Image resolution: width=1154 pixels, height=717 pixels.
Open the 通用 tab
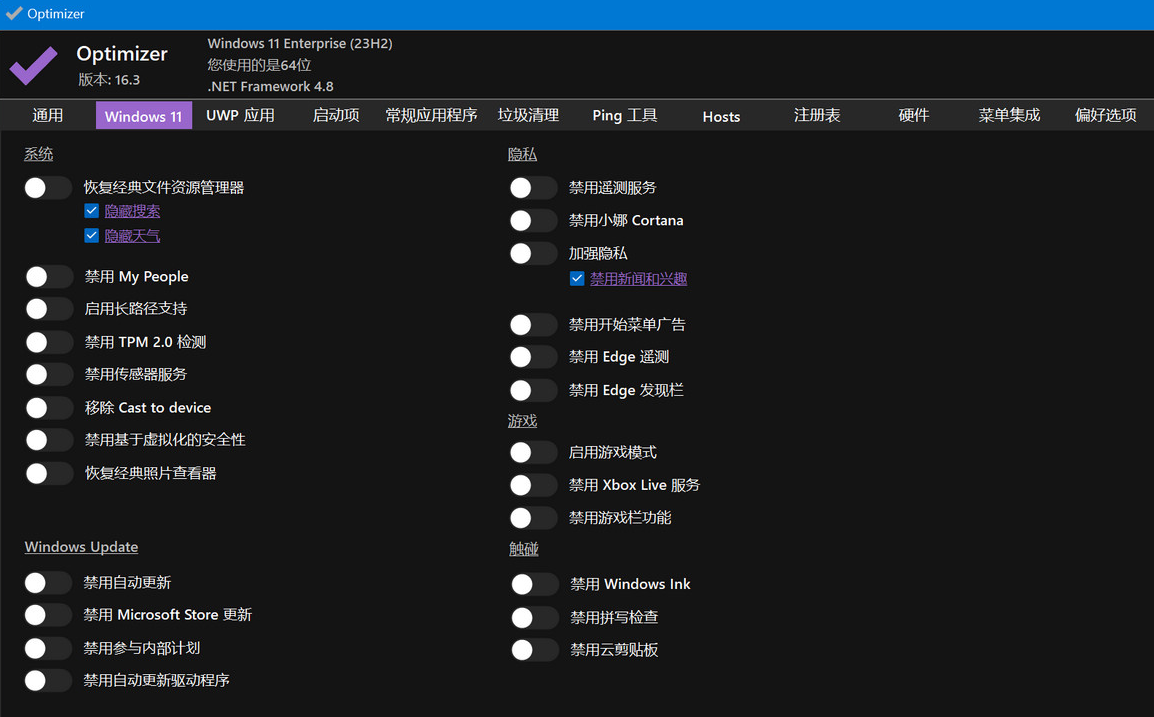pyautogui.click(x=48, y=116)
